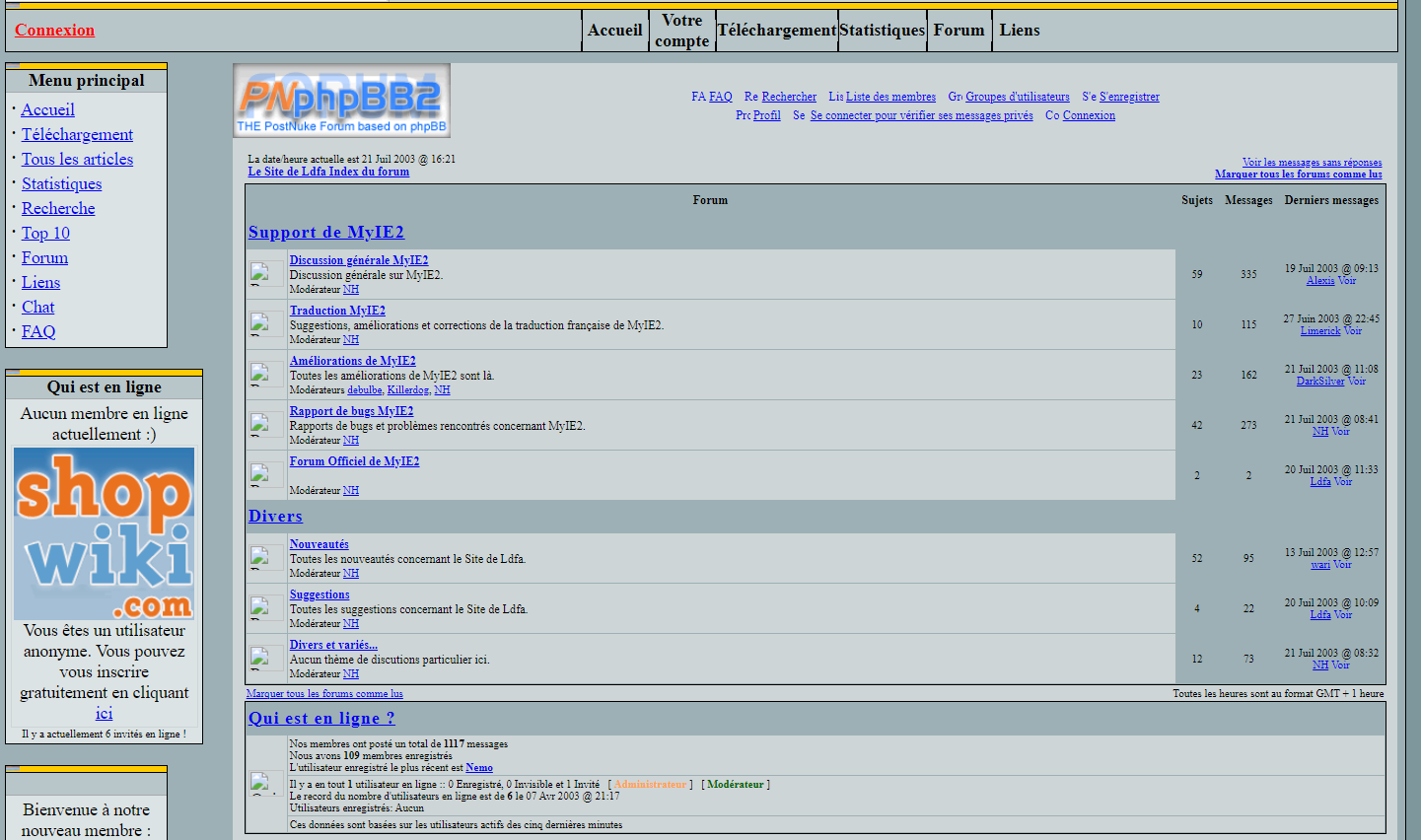Click Voir les messages sans réponses
Viewport: 1421px width, 840px height.
coord(1312,163)
